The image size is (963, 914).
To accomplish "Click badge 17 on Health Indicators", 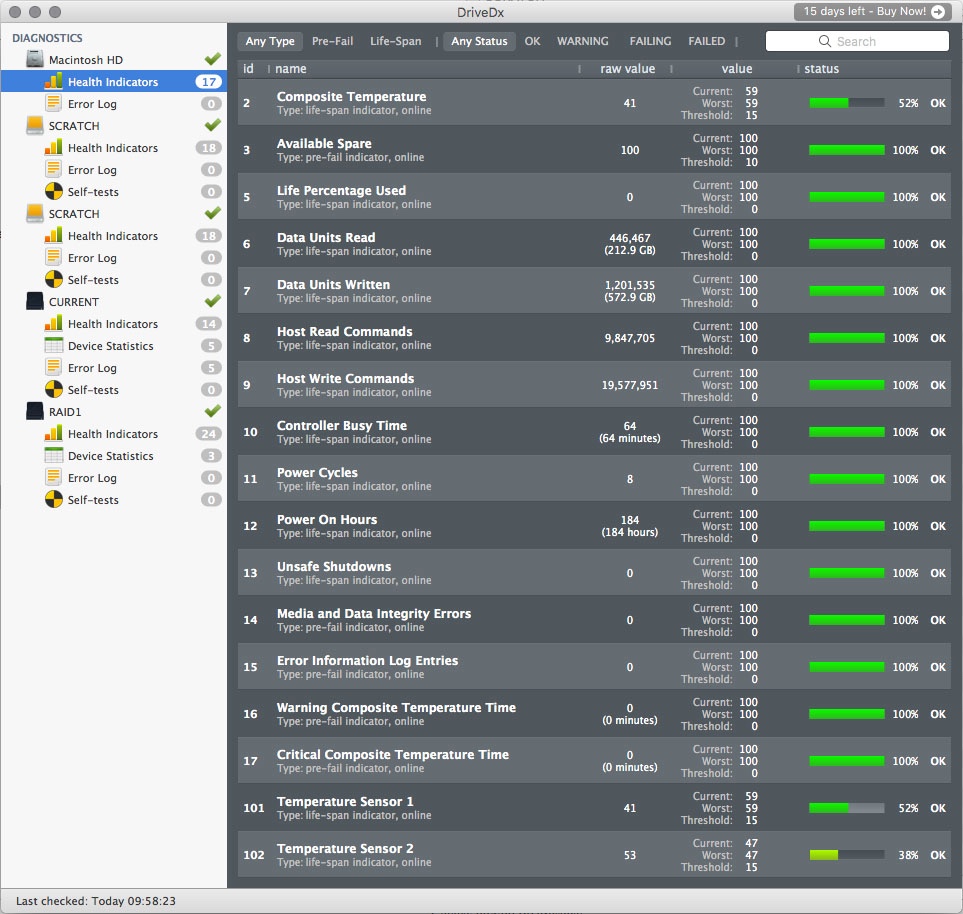I will 209,82.
